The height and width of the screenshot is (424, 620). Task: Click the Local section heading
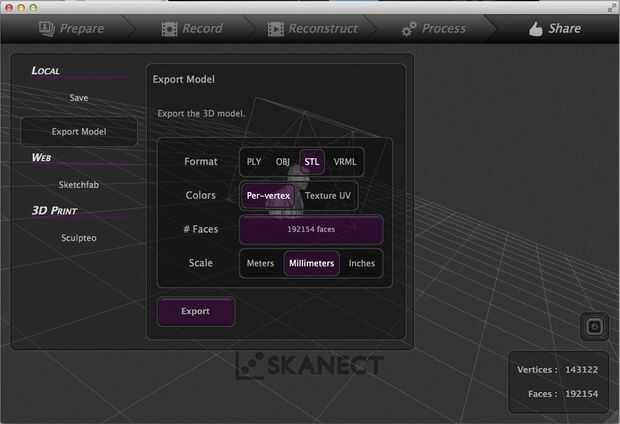point(45,71)
